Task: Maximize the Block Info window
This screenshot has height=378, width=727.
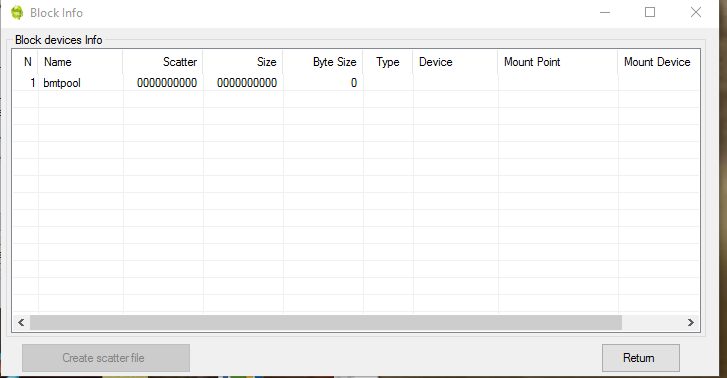Action: click(x=650, y=13)
